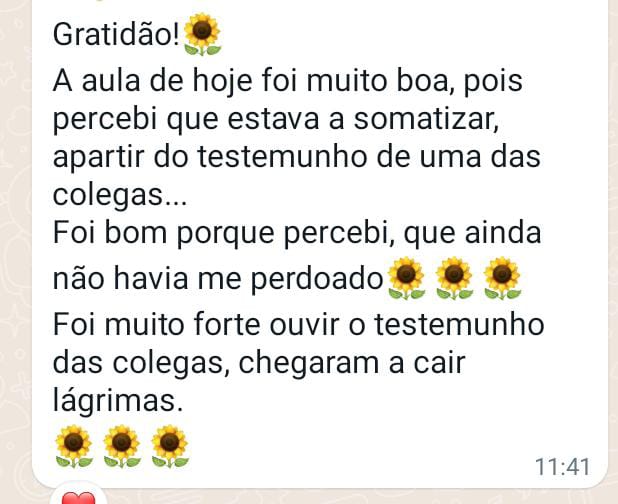Click the sunflower emoji next to "Gratidão!"
This screenshot has width=618, height=504.
tap(203, 34)
